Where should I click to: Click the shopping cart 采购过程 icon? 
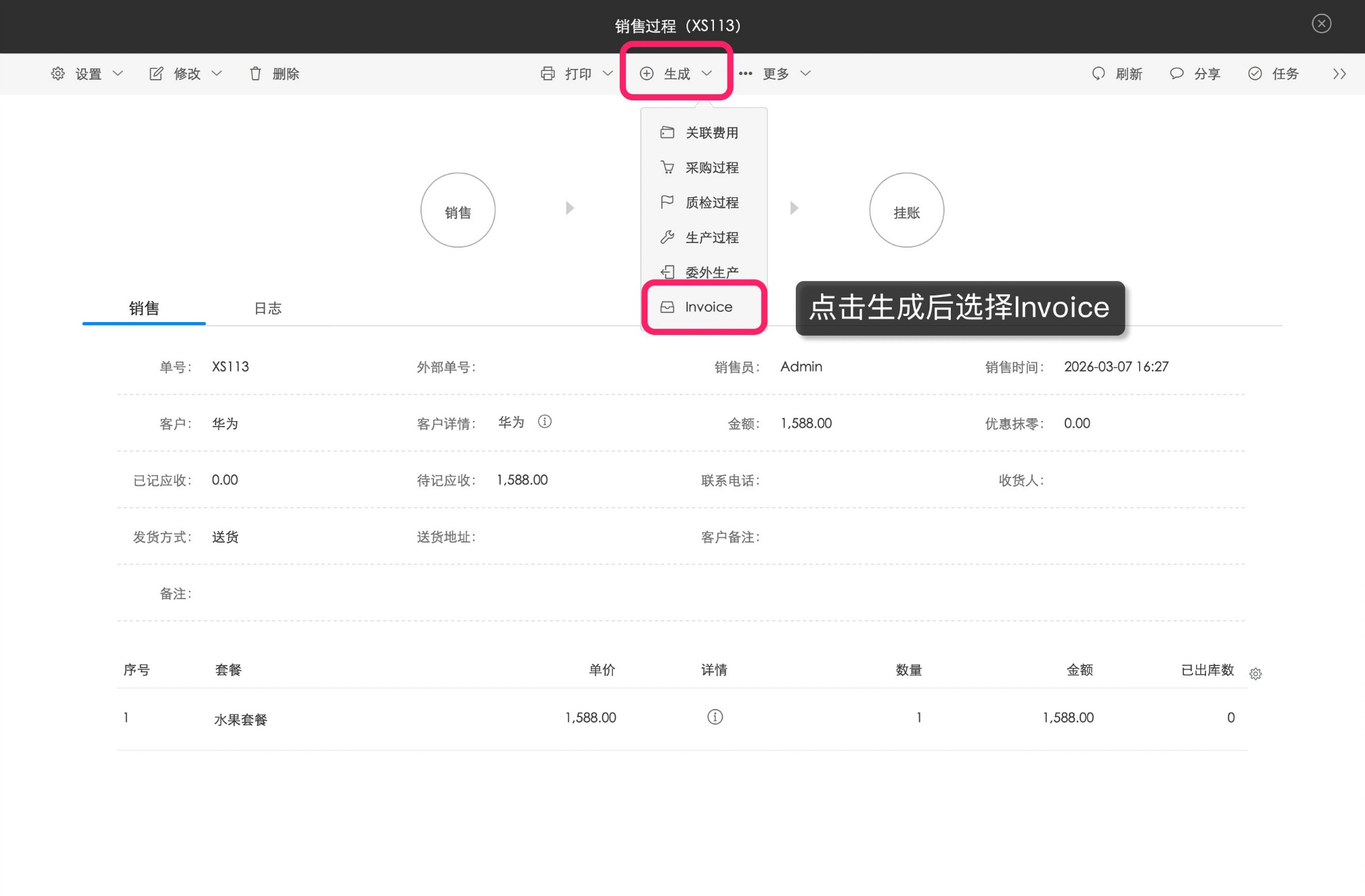667,167
